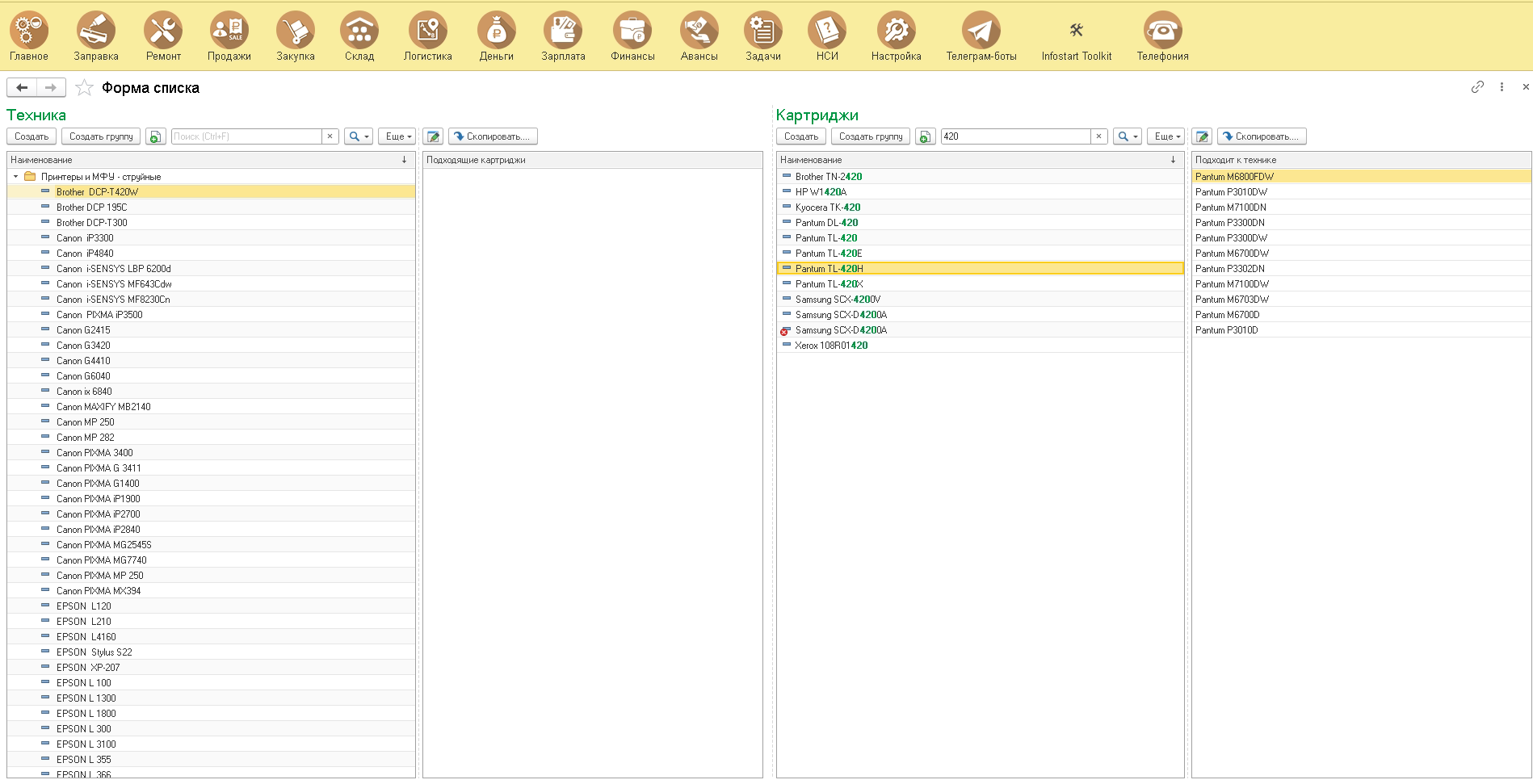Image resolution: width=1533 pixels, height=784 pixels.
Task: Click the green copy-item icon in Техника toolbar
Action: (x=155, y=136)
